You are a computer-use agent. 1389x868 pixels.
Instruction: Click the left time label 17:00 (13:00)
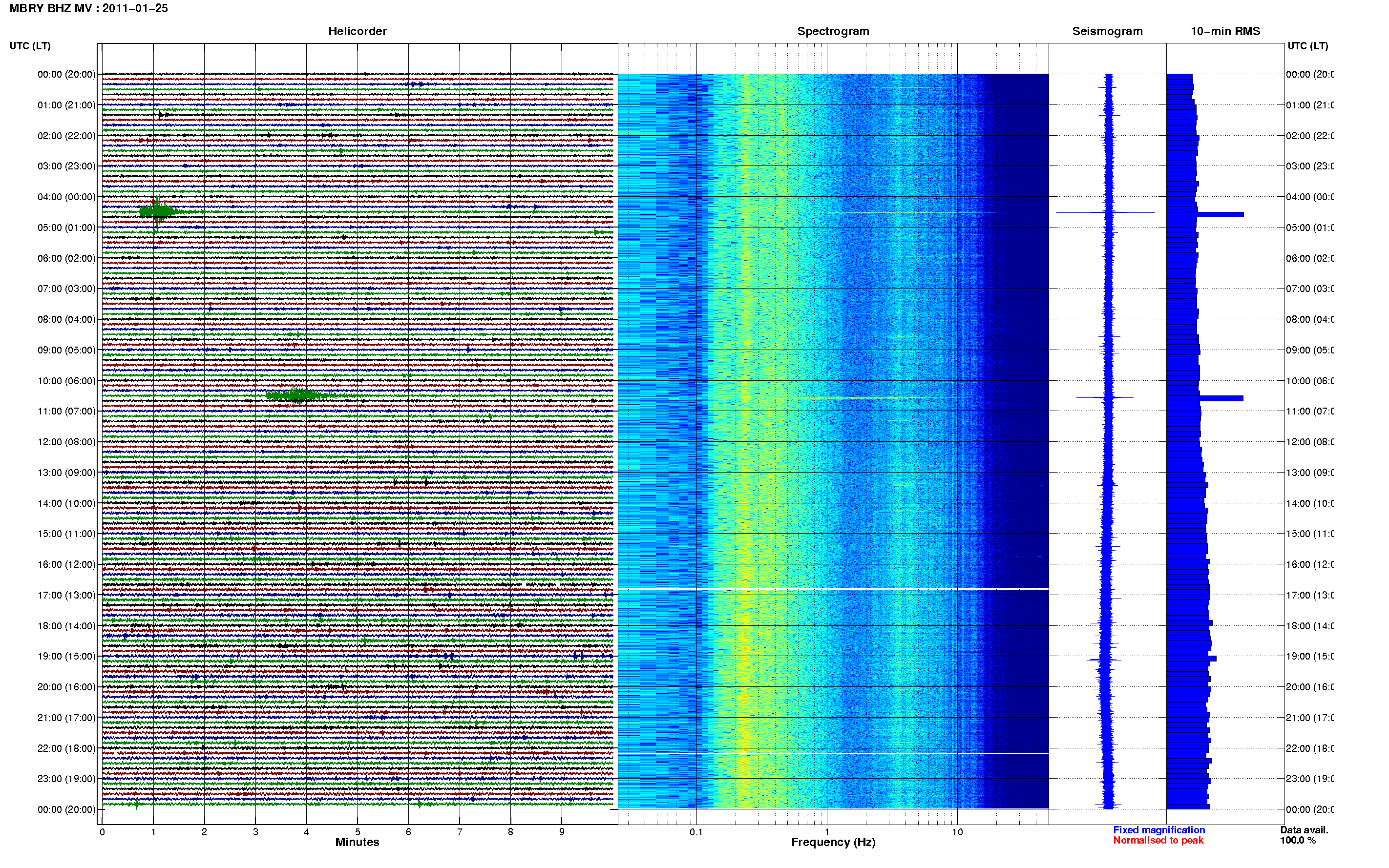point(66,595)
